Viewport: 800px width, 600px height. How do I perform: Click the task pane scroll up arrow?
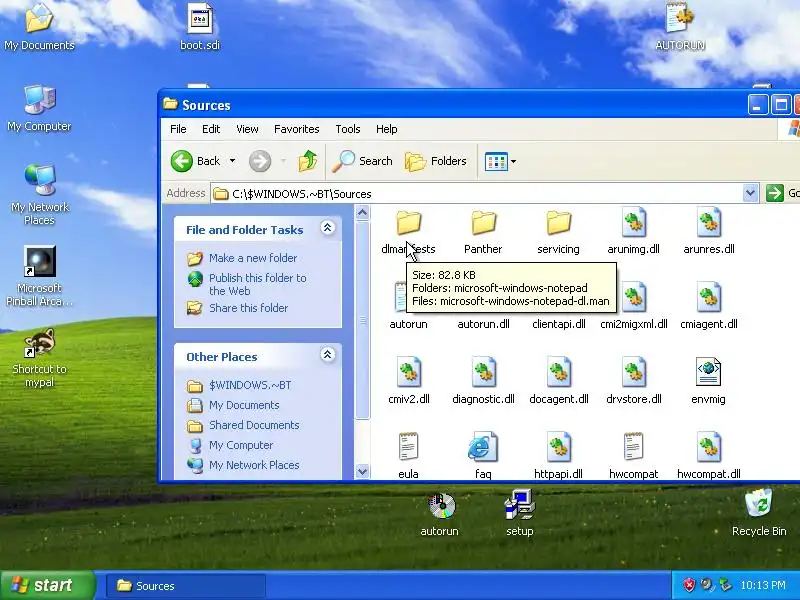[362, 212]
